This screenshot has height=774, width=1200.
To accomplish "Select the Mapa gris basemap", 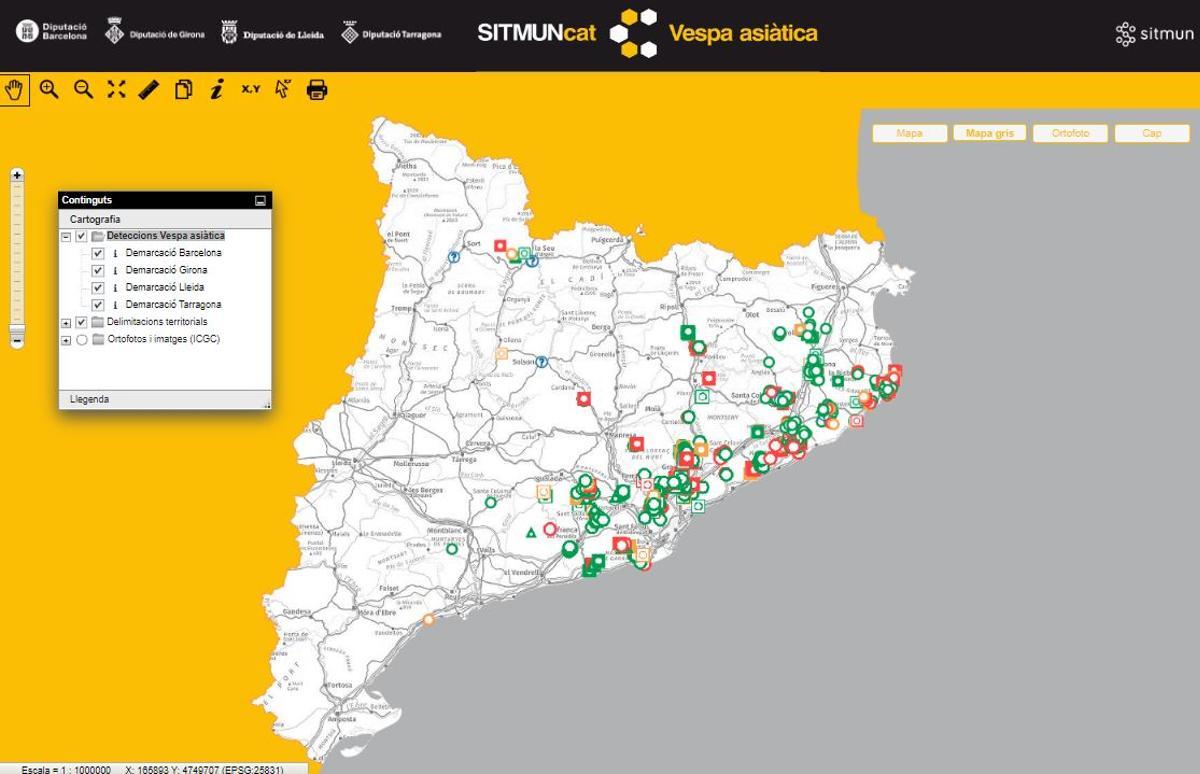I will click(989, 132).
